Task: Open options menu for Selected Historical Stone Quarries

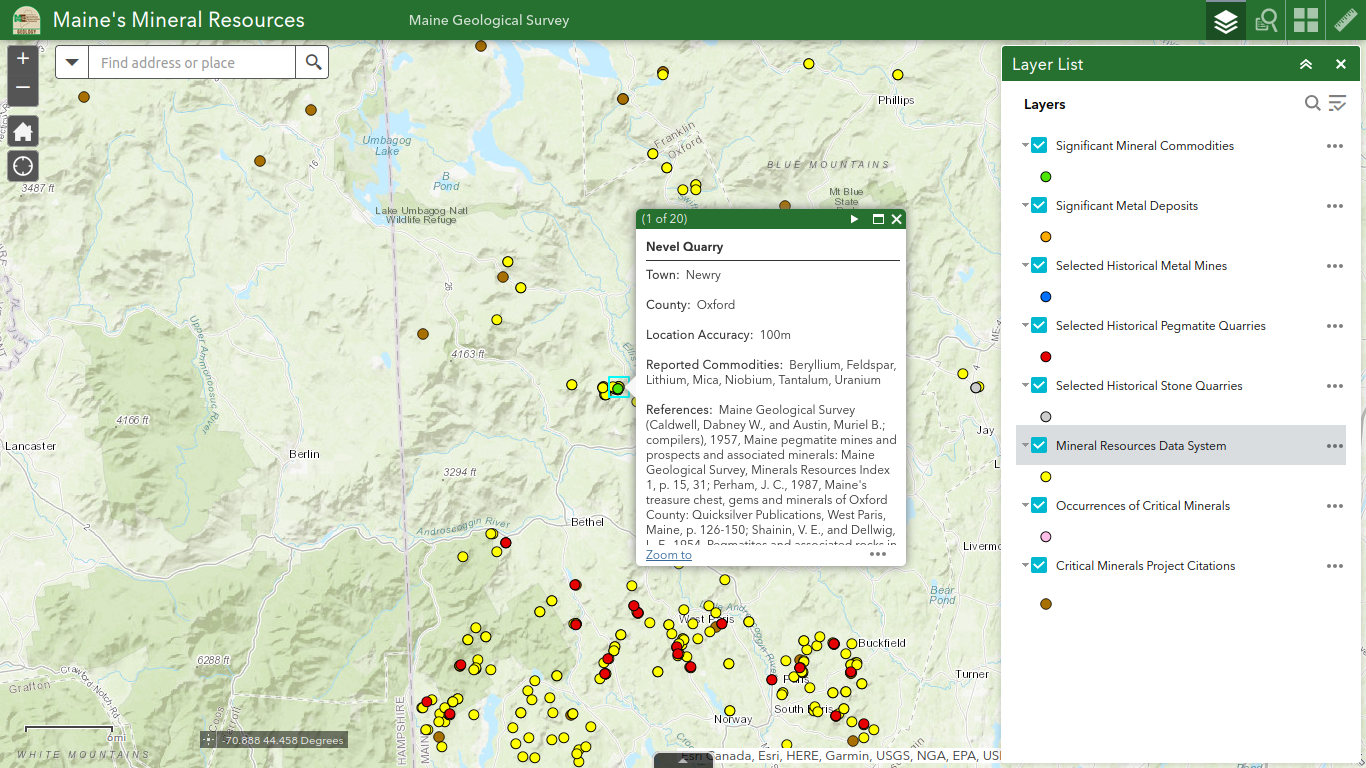Action: click(1334, 386)
